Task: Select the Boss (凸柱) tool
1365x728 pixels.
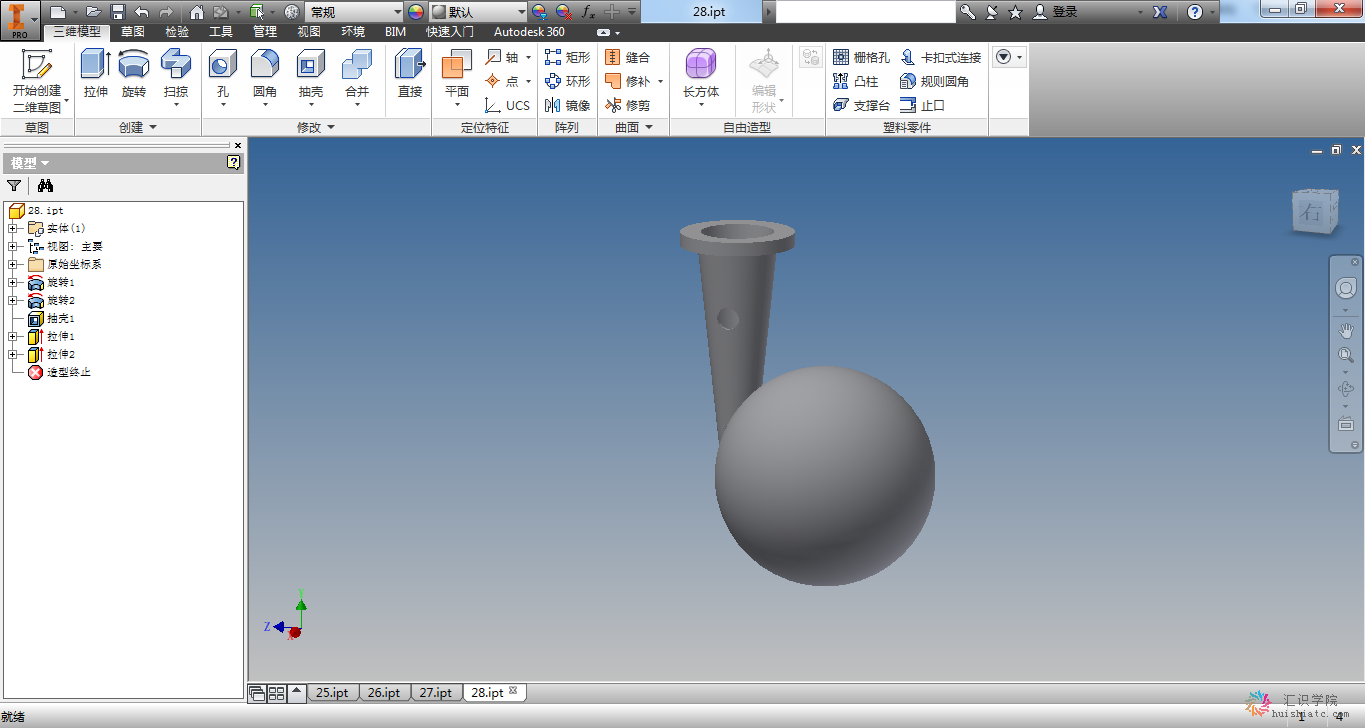Action: tap(856, 81)
